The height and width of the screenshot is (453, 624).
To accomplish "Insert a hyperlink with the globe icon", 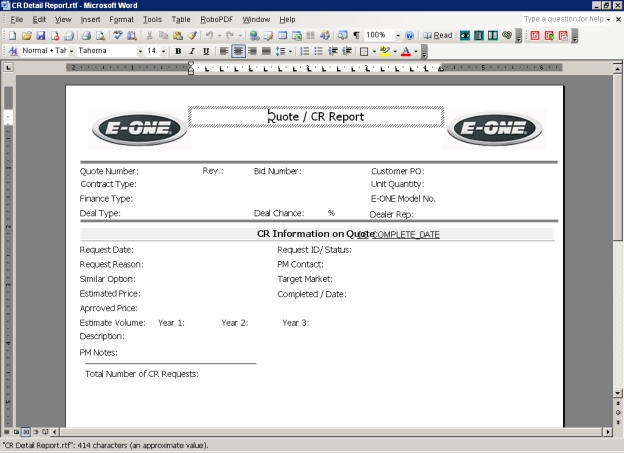I will coord(254,35).
